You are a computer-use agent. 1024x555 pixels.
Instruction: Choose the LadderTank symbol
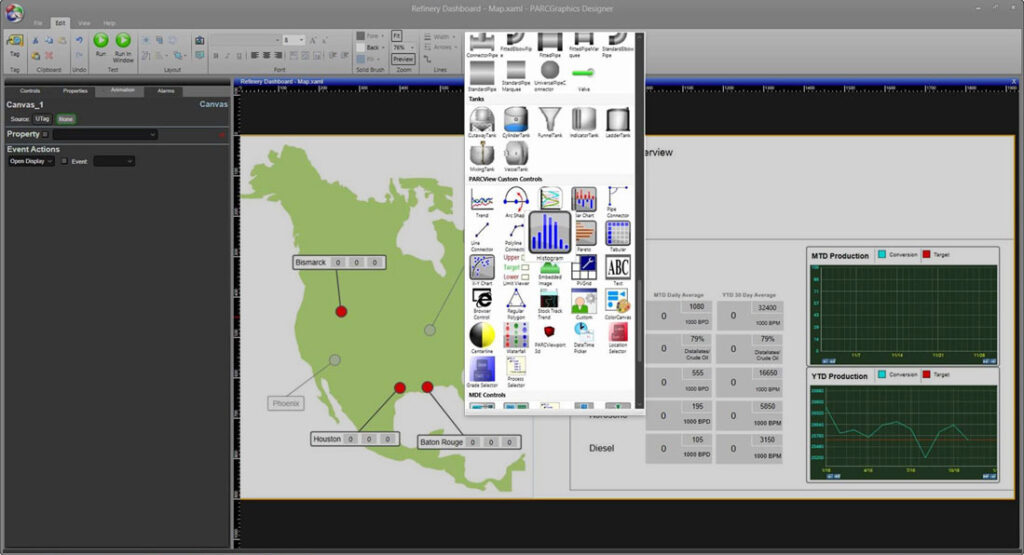click(618, 120)
